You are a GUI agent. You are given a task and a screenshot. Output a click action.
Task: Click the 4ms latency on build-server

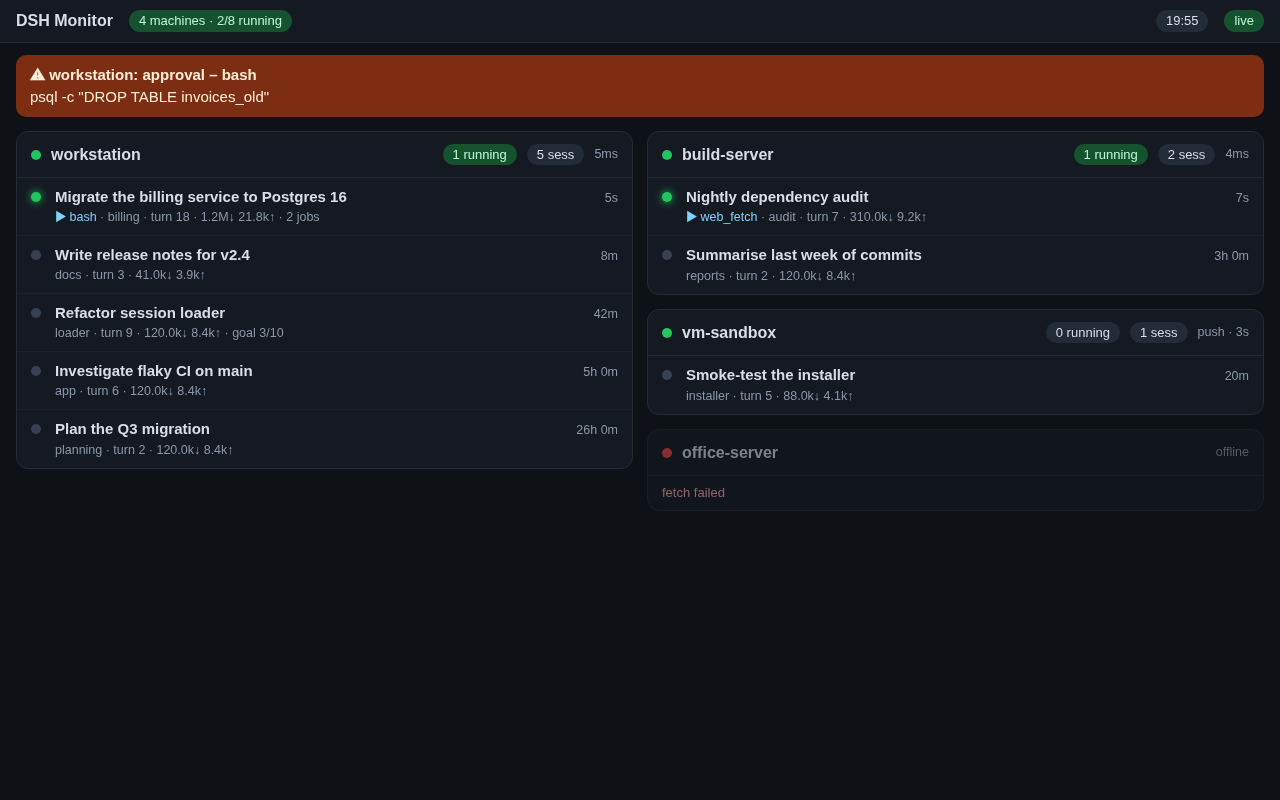(1237, 154)
